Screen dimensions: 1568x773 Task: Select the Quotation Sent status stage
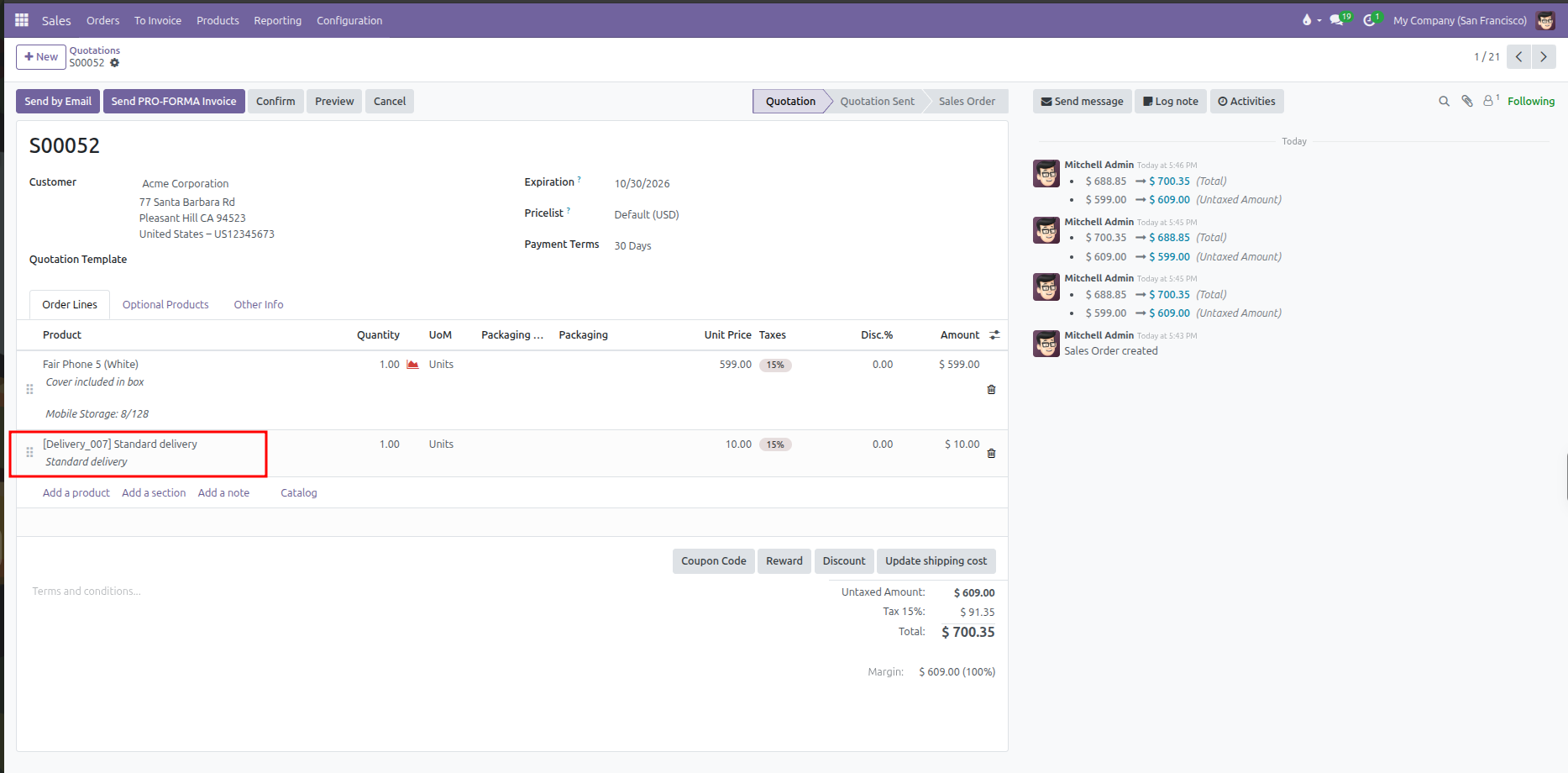pyautogui.click(x=877, y=102)
